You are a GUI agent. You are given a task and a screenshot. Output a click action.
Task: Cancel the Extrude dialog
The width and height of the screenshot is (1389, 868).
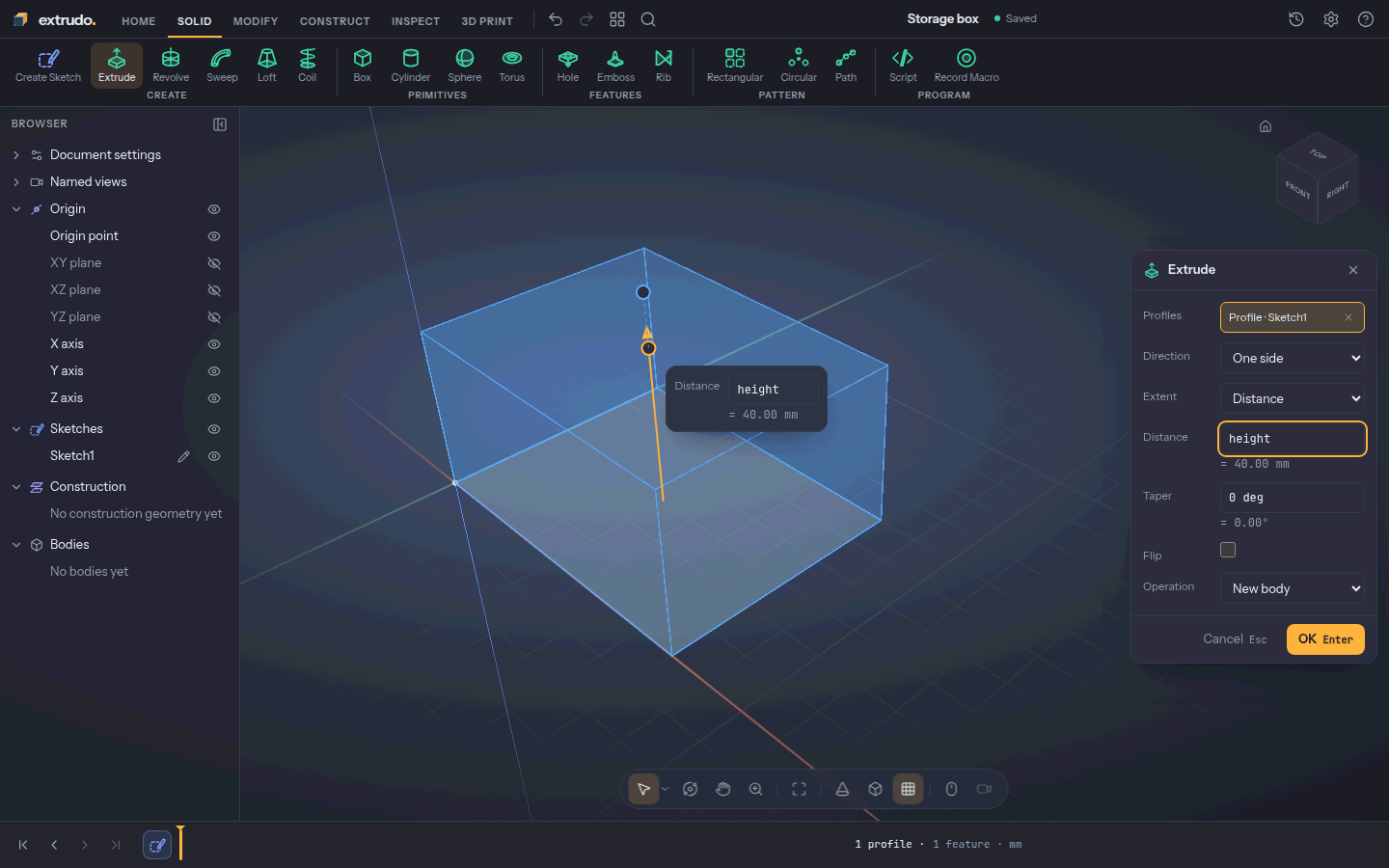point(1235,639)
